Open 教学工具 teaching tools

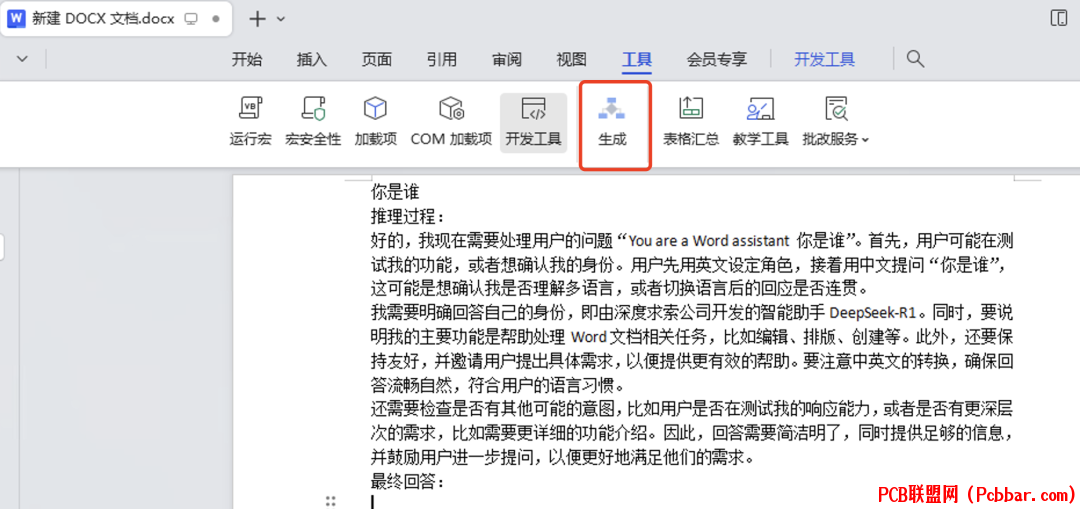click(x=760, y=122)
